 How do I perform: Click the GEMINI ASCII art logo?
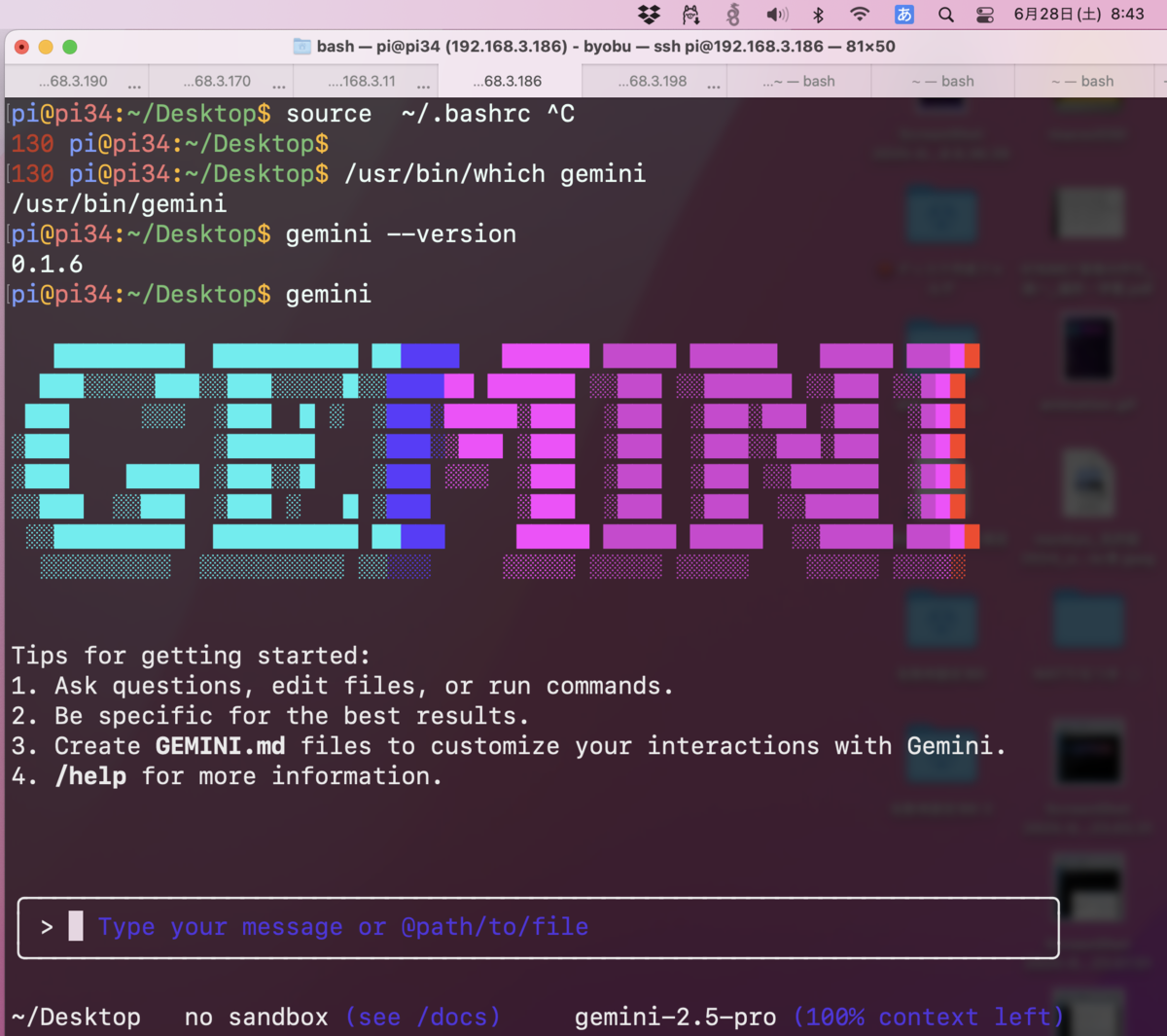pos(495,462)
